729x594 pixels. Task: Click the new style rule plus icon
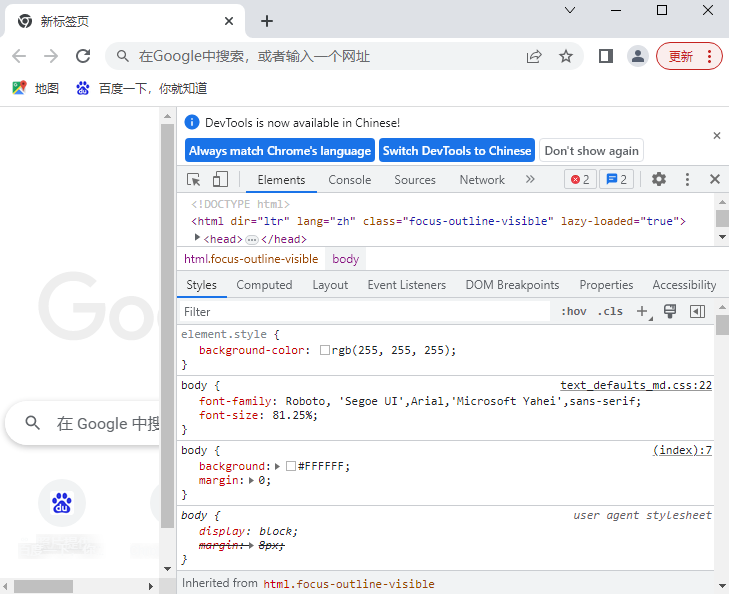click(x=643, y=311)
